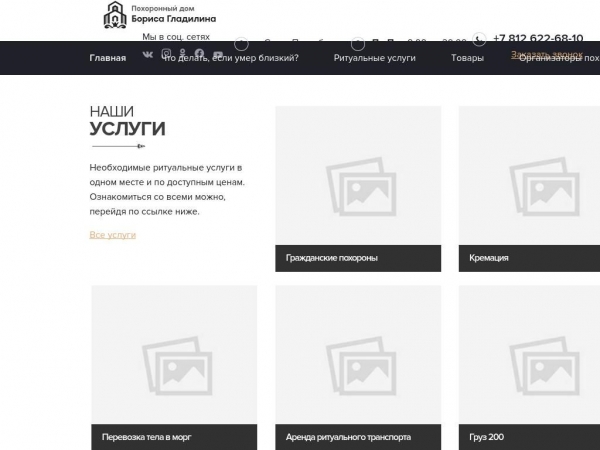The height and width of the screenshot is (450, 600).
Task: Open the Перевозка тела в морг card image
Action: click(x=174, y=355)
